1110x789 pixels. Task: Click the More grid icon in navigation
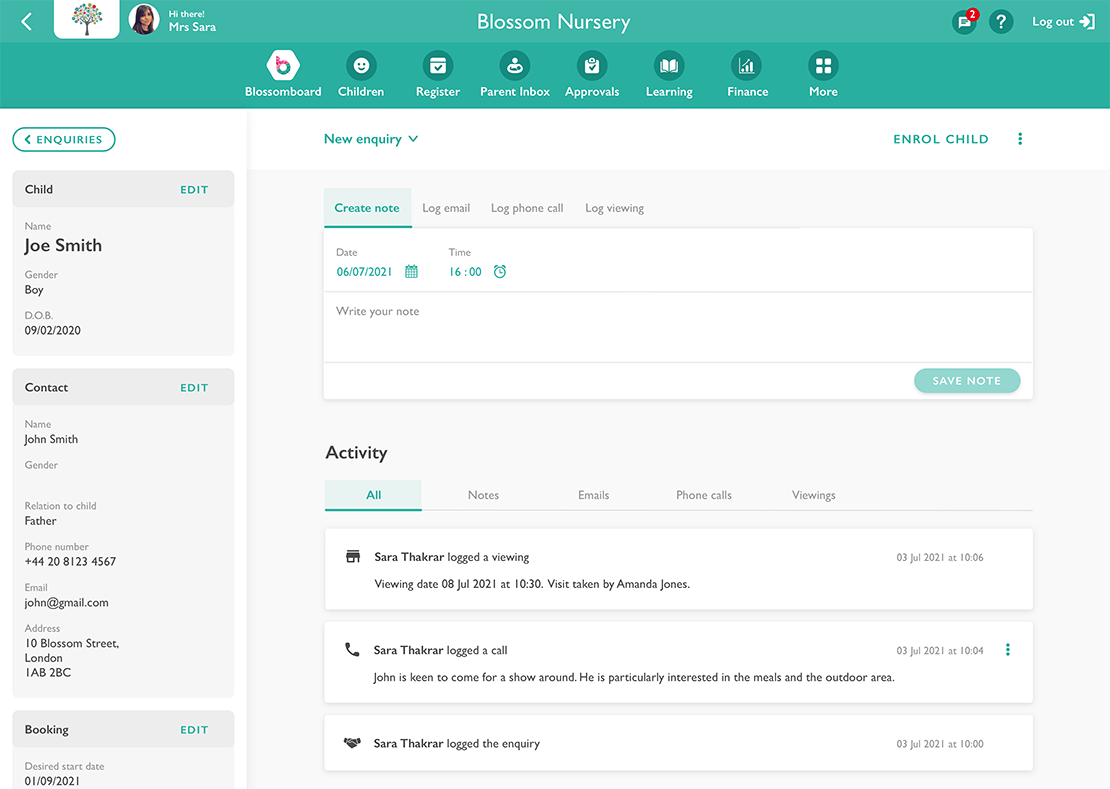click(x=822, y=64)
